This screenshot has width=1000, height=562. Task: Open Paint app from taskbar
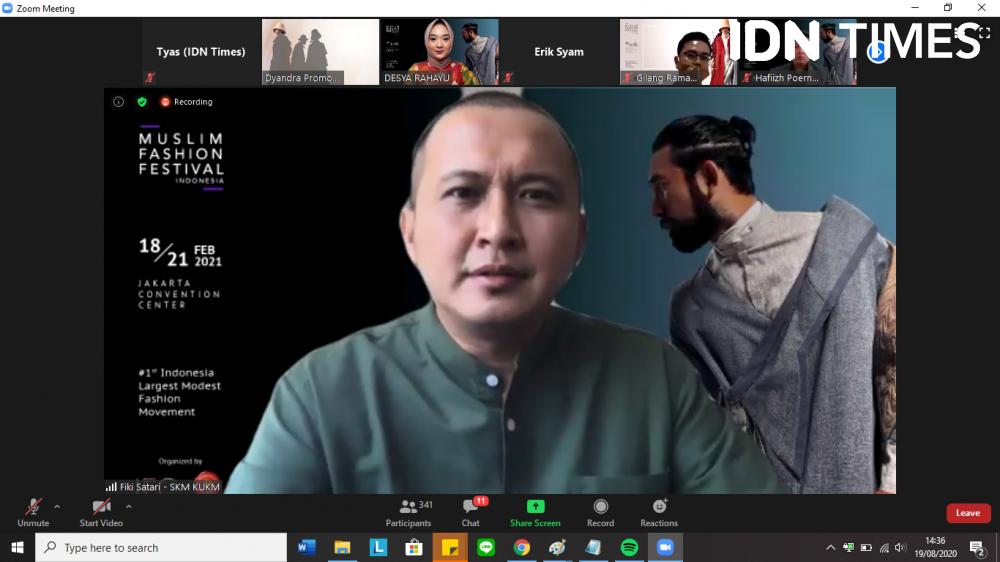(x=557, y=547)
